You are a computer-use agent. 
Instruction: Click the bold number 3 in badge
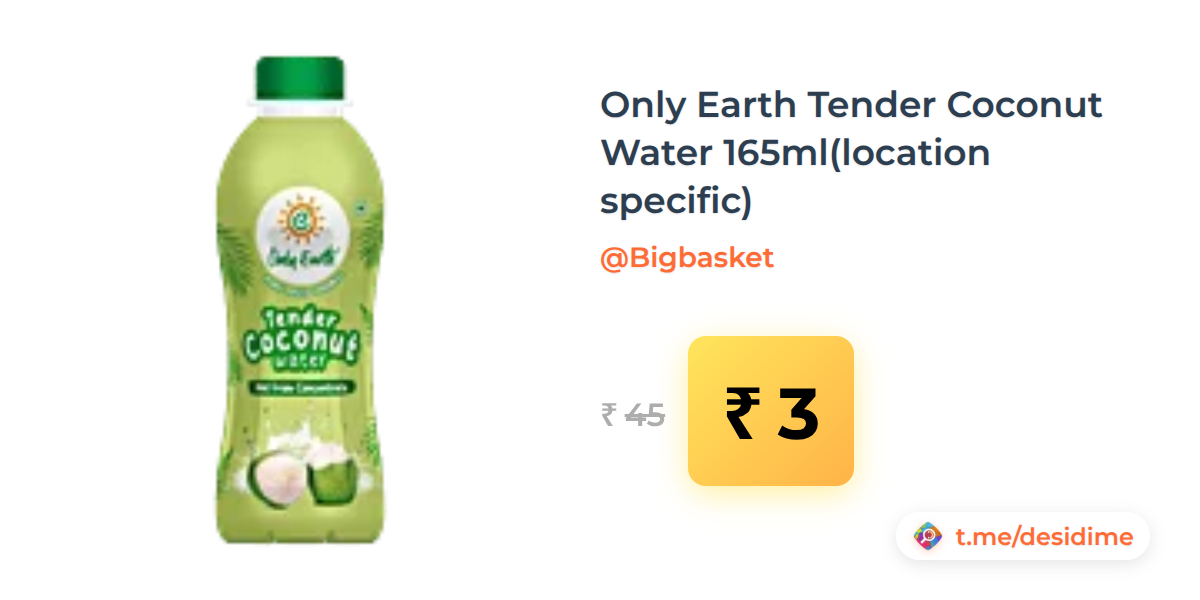[798, 414]
